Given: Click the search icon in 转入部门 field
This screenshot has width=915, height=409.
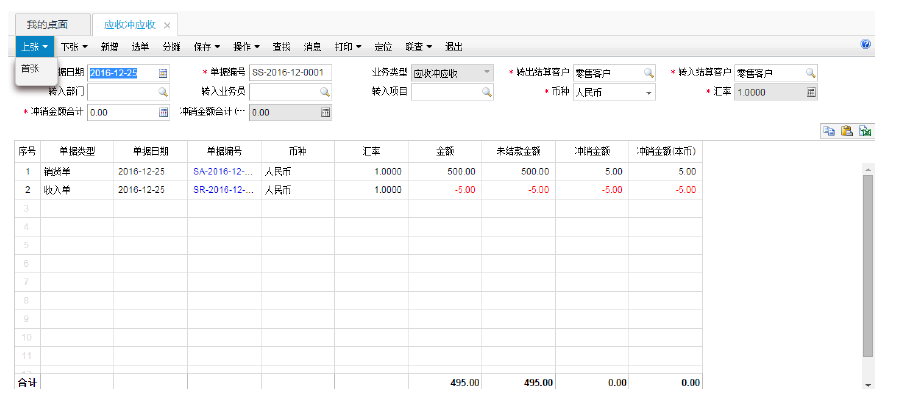Looking at the screenshot, I should (x=163, y=92).
